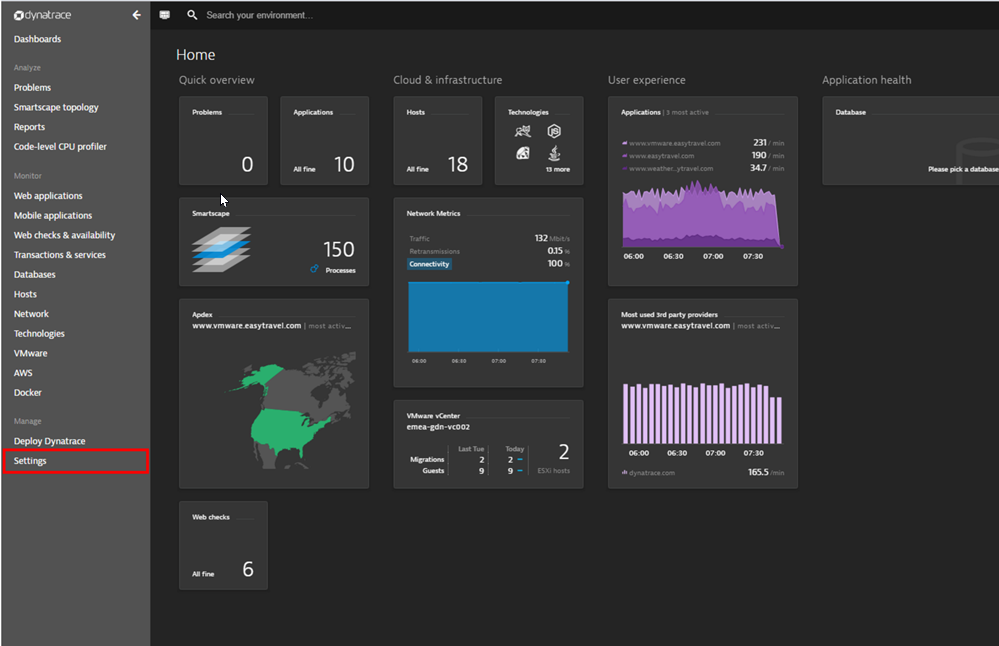Click the blue connectivity chart
999x646 pixels.
[x=488, y=317]
